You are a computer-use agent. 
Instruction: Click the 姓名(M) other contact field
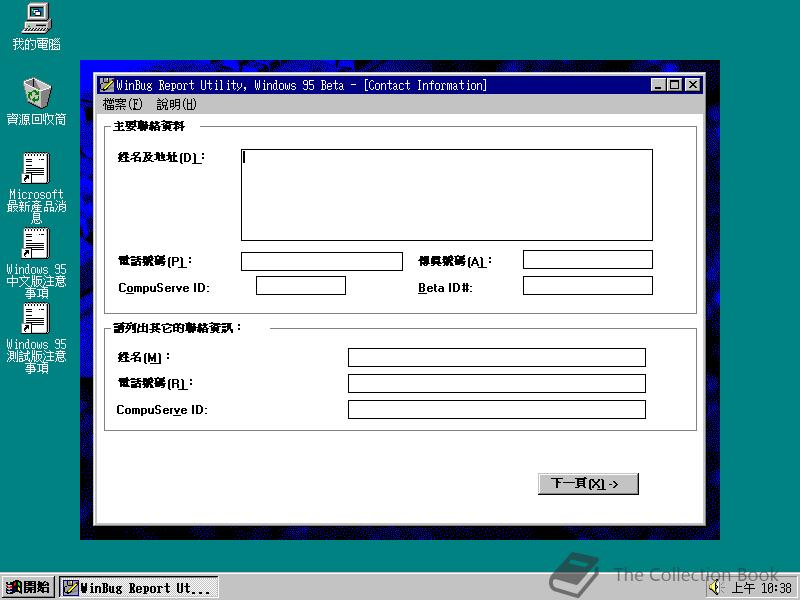(496, 358)
